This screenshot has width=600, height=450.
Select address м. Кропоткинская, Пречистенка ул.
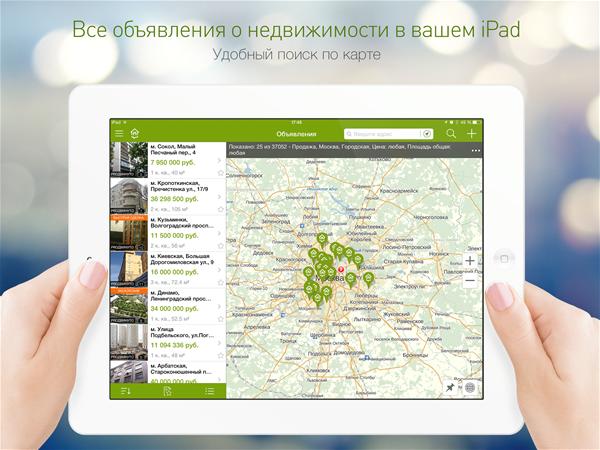(x=179, y=186)
